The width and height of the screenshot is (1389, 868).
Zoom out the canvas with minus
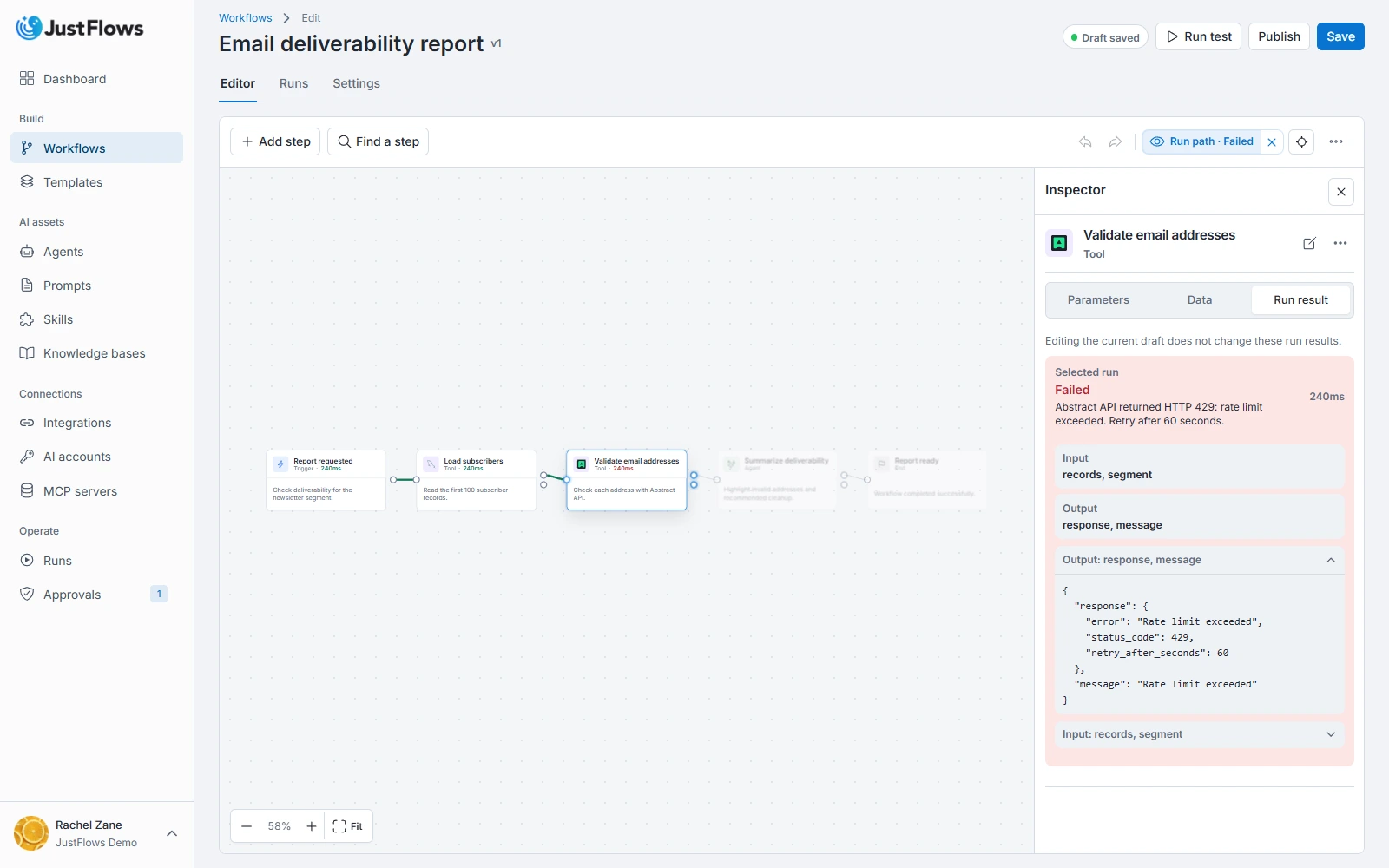click(247, 826)
